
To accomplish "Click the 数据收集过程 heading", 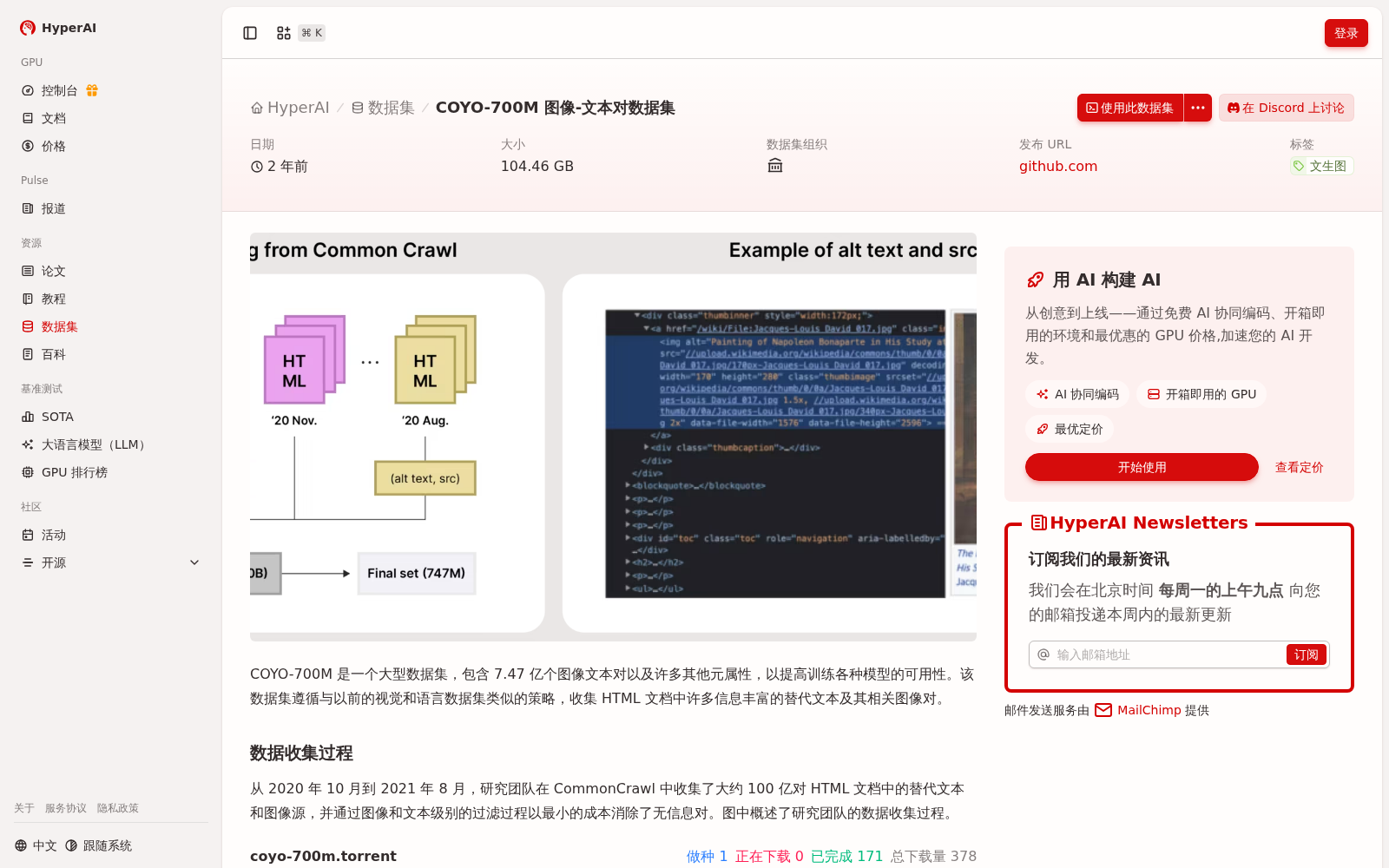I will click(x=301, y=753).
